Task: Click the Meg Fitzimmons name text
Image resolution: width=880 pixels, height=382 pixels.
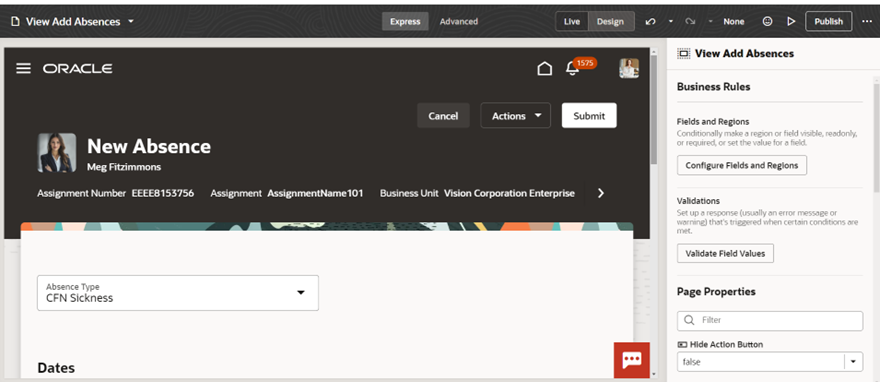Action: (124, 167)
